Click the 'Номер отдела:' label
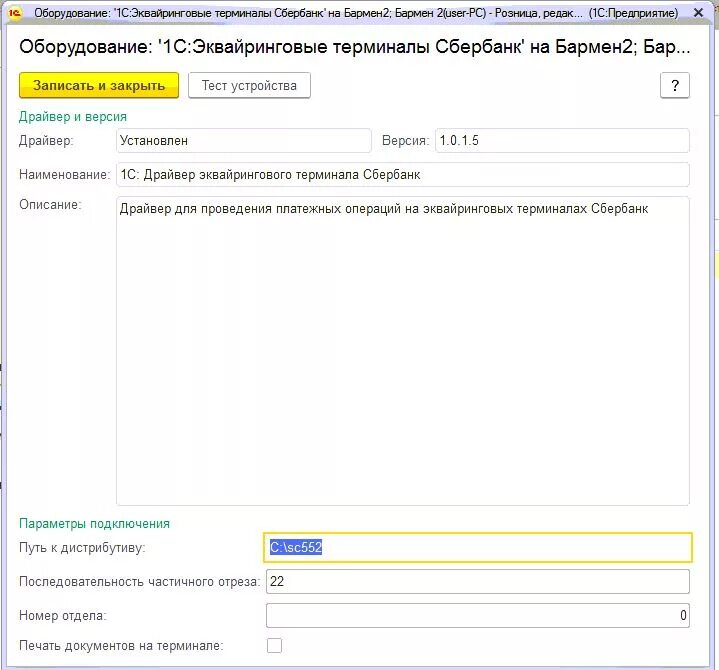Image resolution: width=719 pixels, height=670 pixels. pyautogui.click(x=63, y=615)
